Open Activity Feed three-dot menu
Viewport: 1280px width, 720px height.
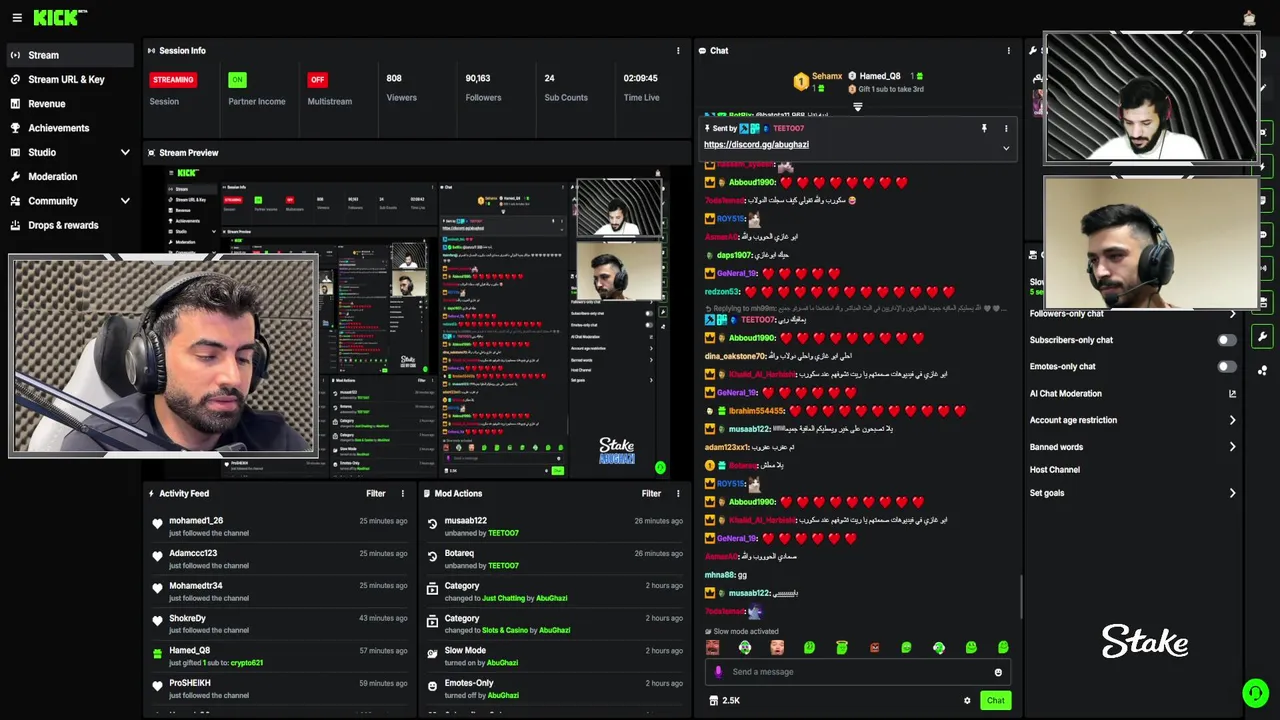pos(403,493)
